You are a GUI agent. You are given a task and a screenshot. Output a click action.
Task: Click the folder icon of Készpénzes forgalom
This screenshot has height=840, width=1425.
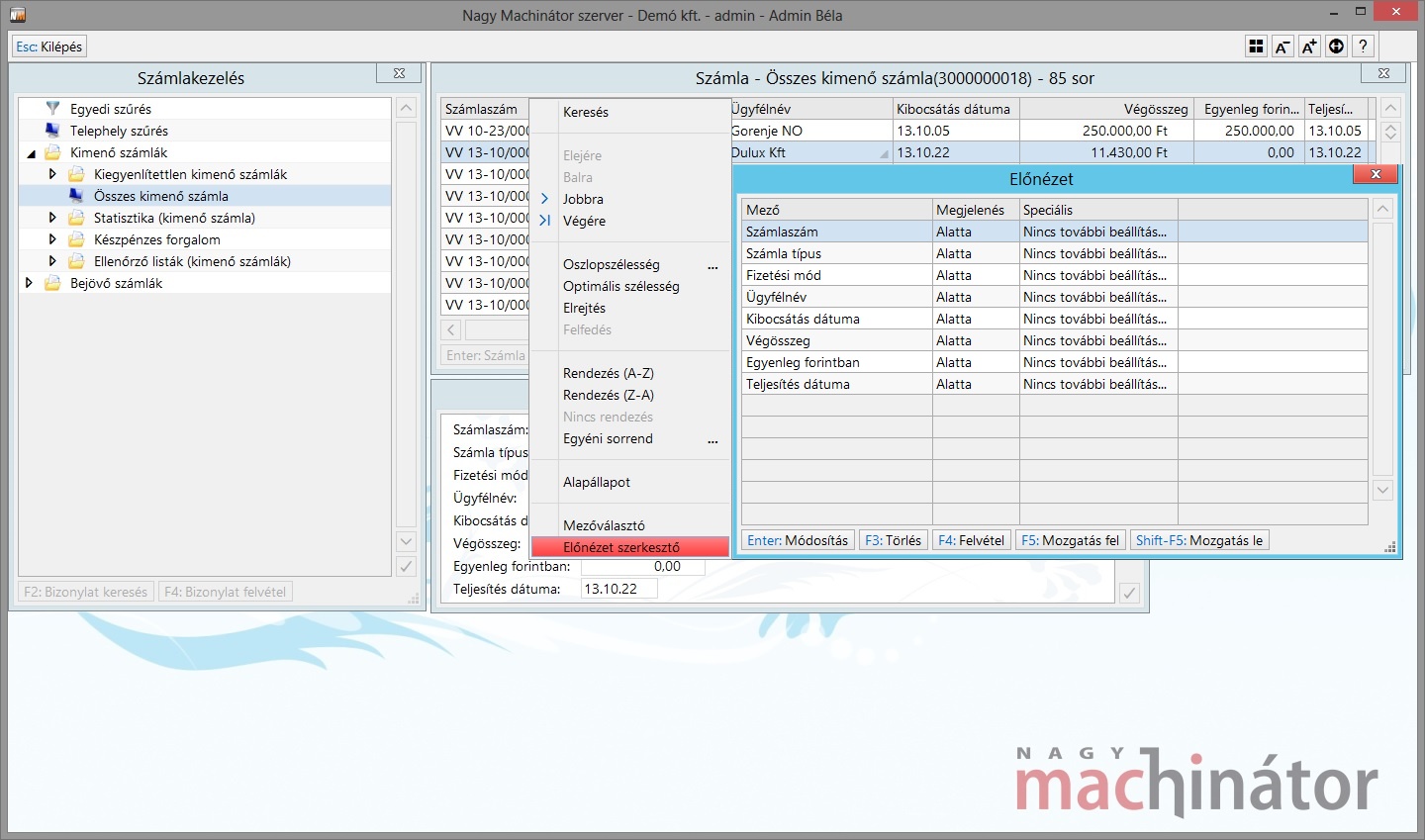point(76,239)
